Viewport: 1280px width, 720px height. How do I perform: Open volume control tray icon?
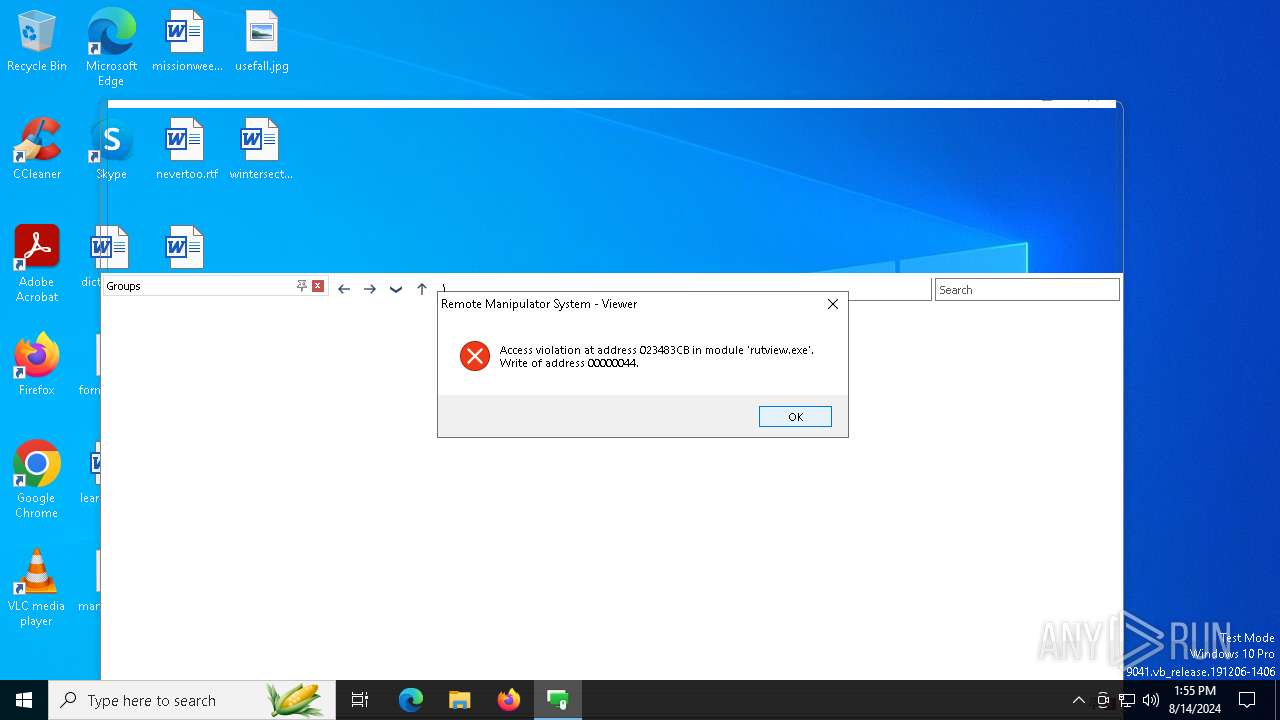[1151, 700]
